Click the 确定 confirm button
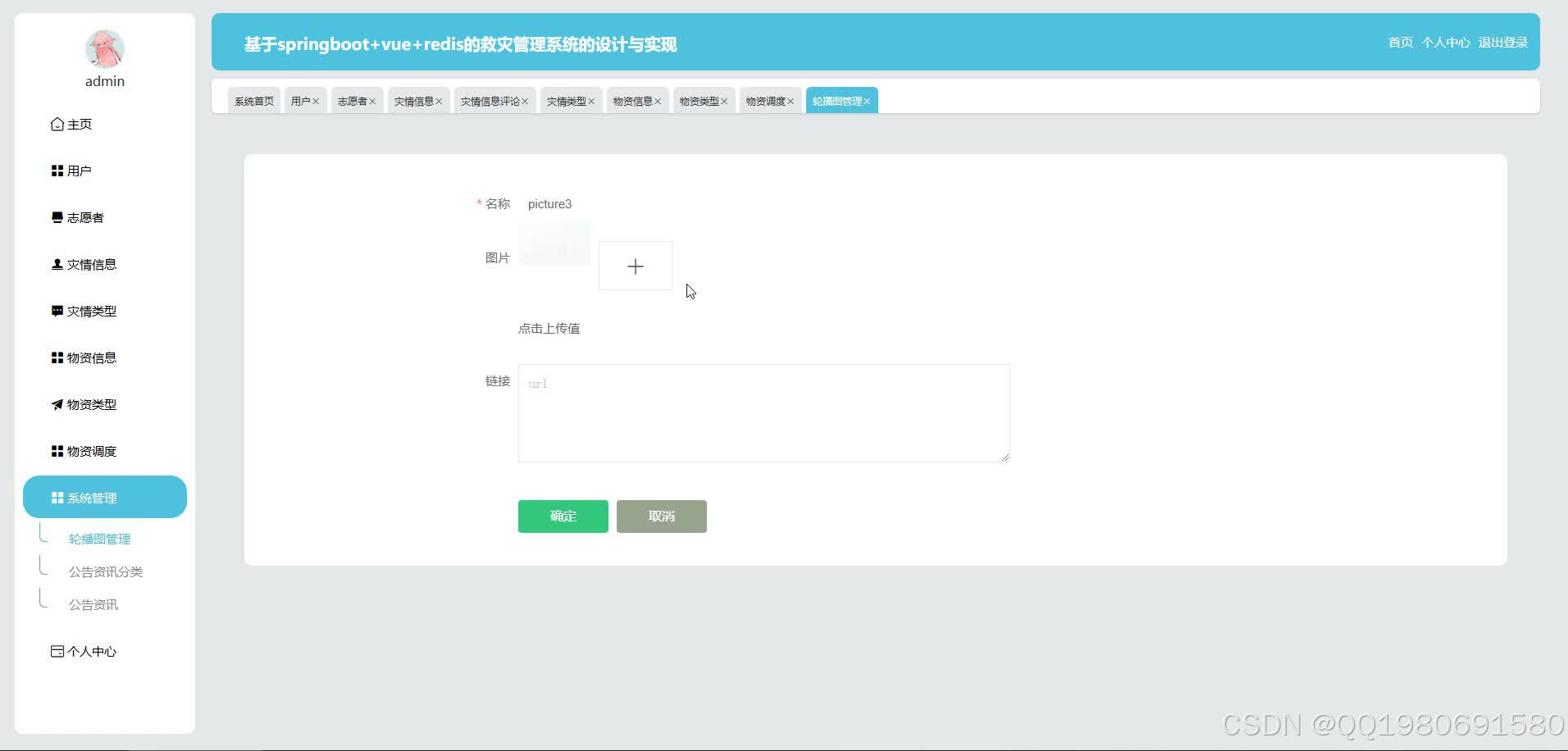This screenshot has height=751, width=1568. (563, 516)
